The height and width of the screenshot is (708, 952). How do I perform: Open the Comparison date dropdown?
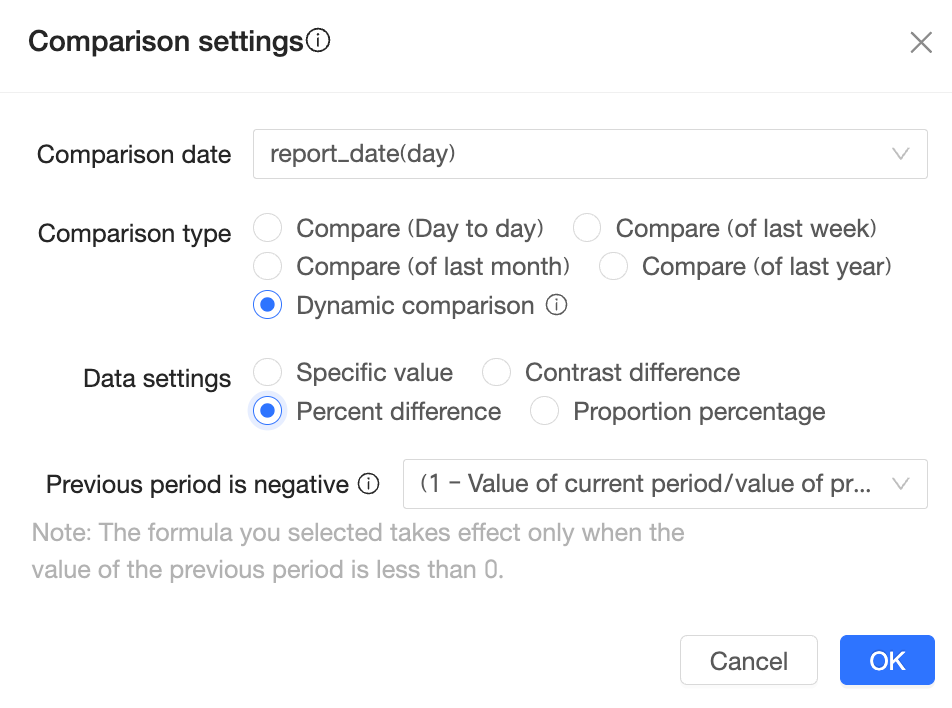[590, 154]
